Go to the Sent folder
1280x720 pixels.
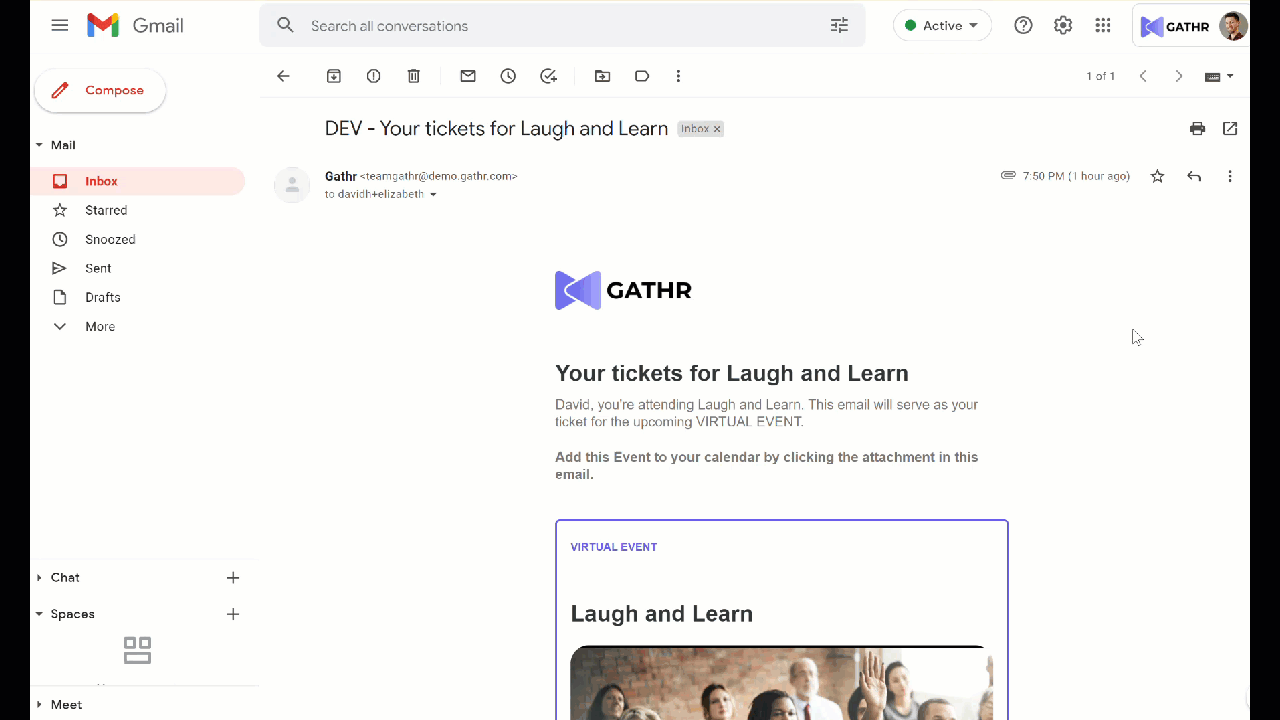pos(98,268)
